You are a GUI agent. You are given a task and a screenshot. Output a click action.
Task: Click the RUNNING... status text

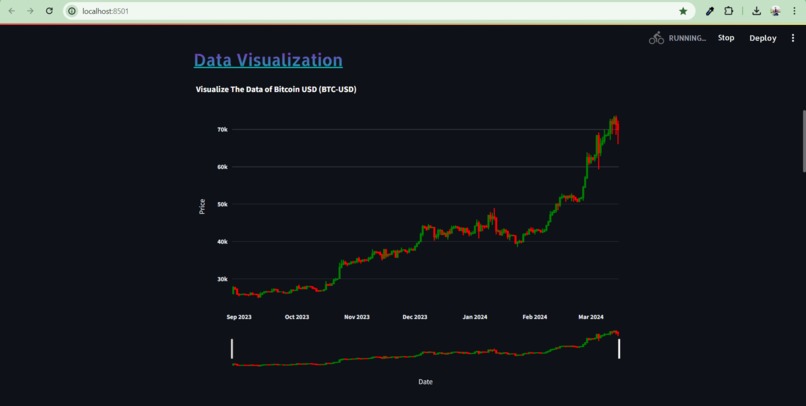pyautogui.click(x=687, y=38)
